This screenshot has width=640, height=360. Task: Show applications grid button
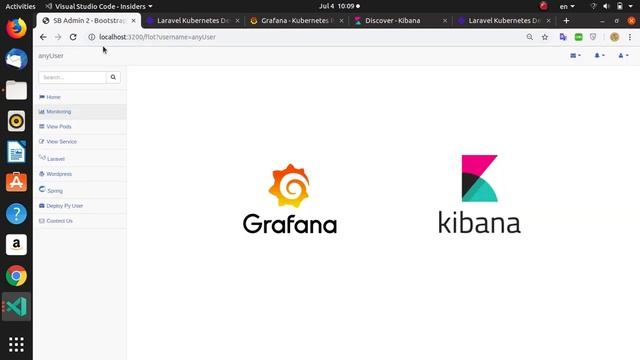pos(16,344)
